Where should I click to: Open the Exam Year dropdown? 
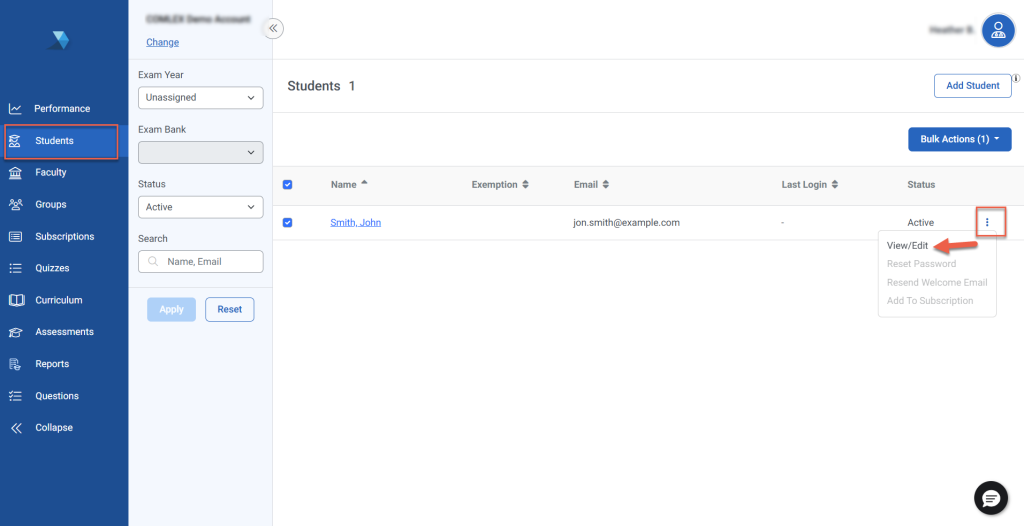coord(200,98)
